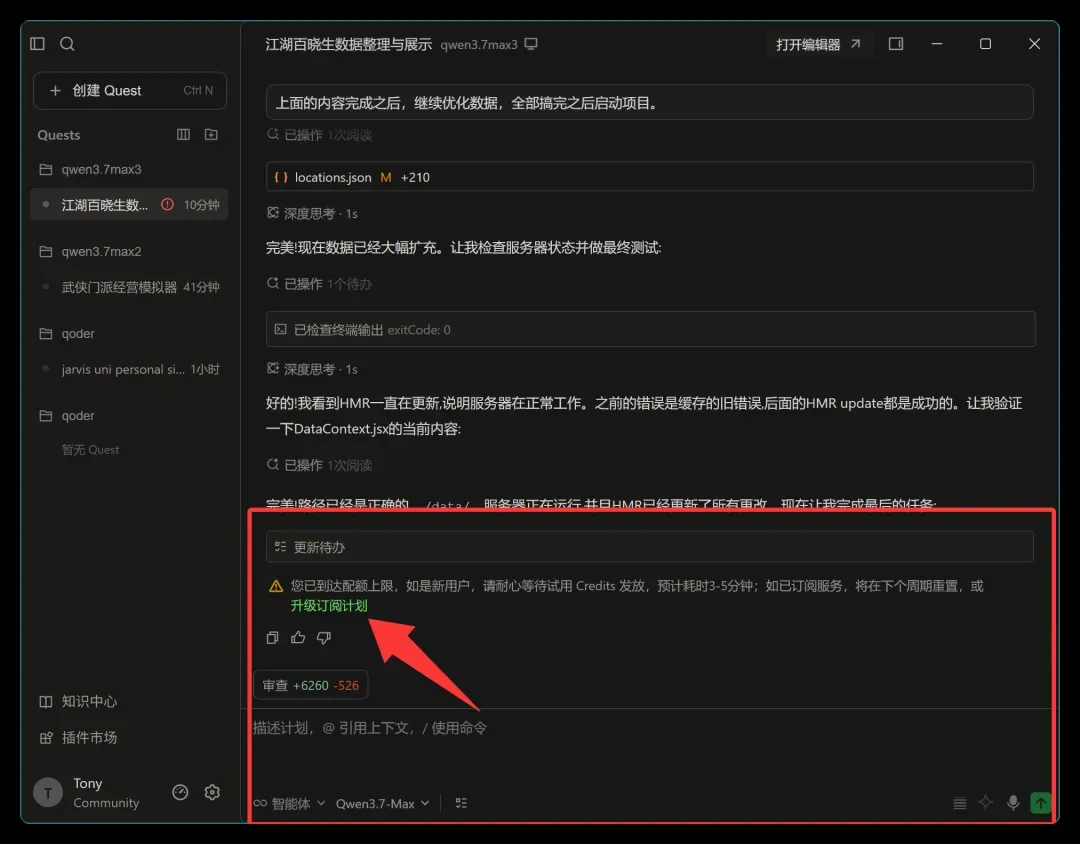
Task: Copy the response with copy icon
Action: pyautogui.click(x=272, y=638)
